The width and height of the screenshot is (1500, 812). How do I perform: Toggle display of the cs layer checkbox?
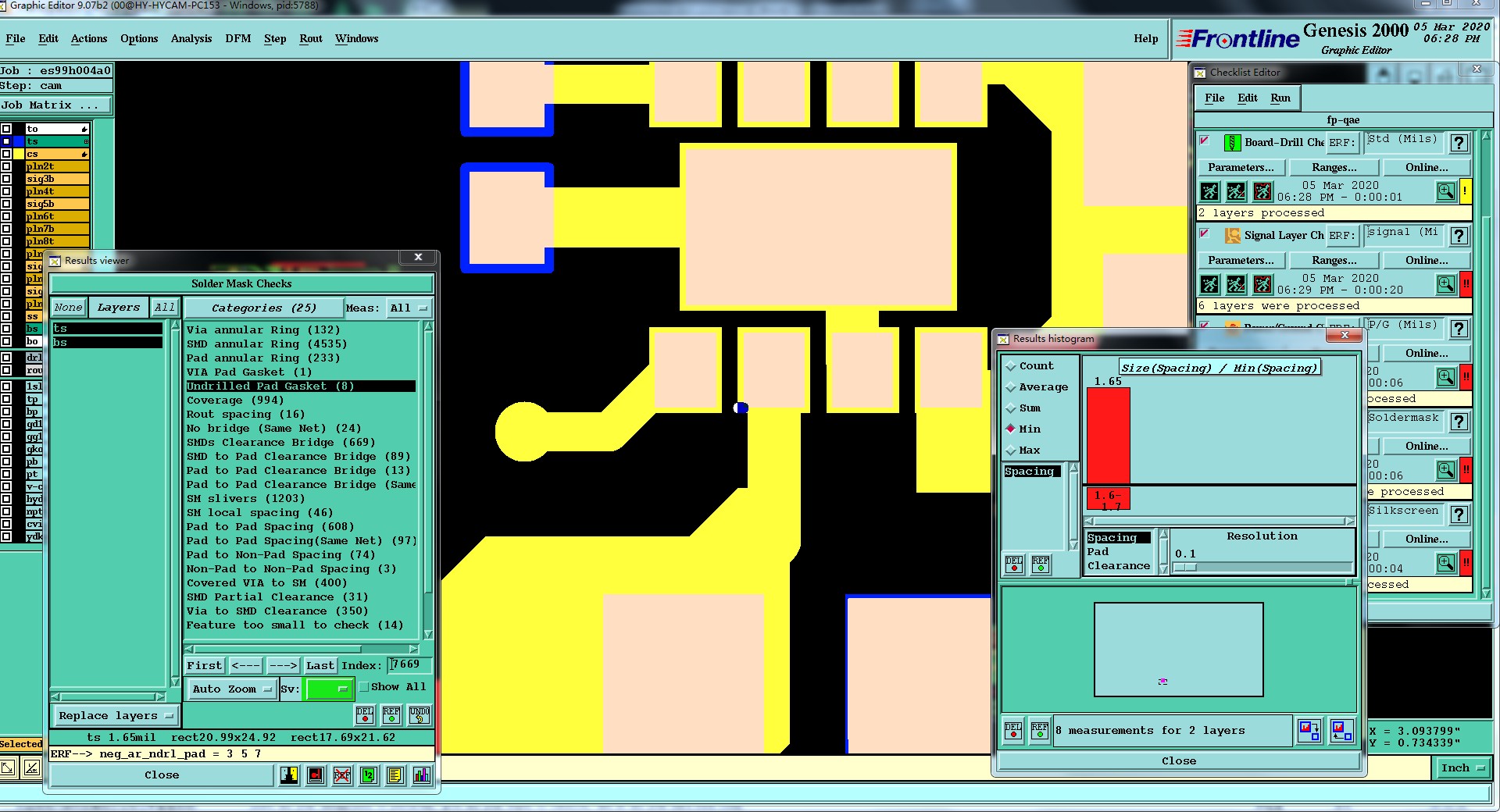tap(6, 154)
